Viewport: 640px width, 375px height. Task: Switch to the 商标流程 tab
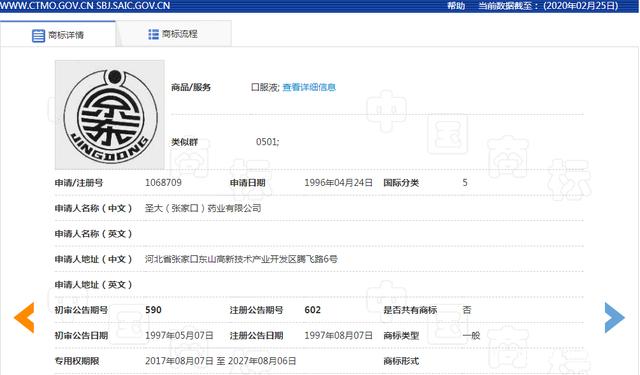(x=173, y=34)
